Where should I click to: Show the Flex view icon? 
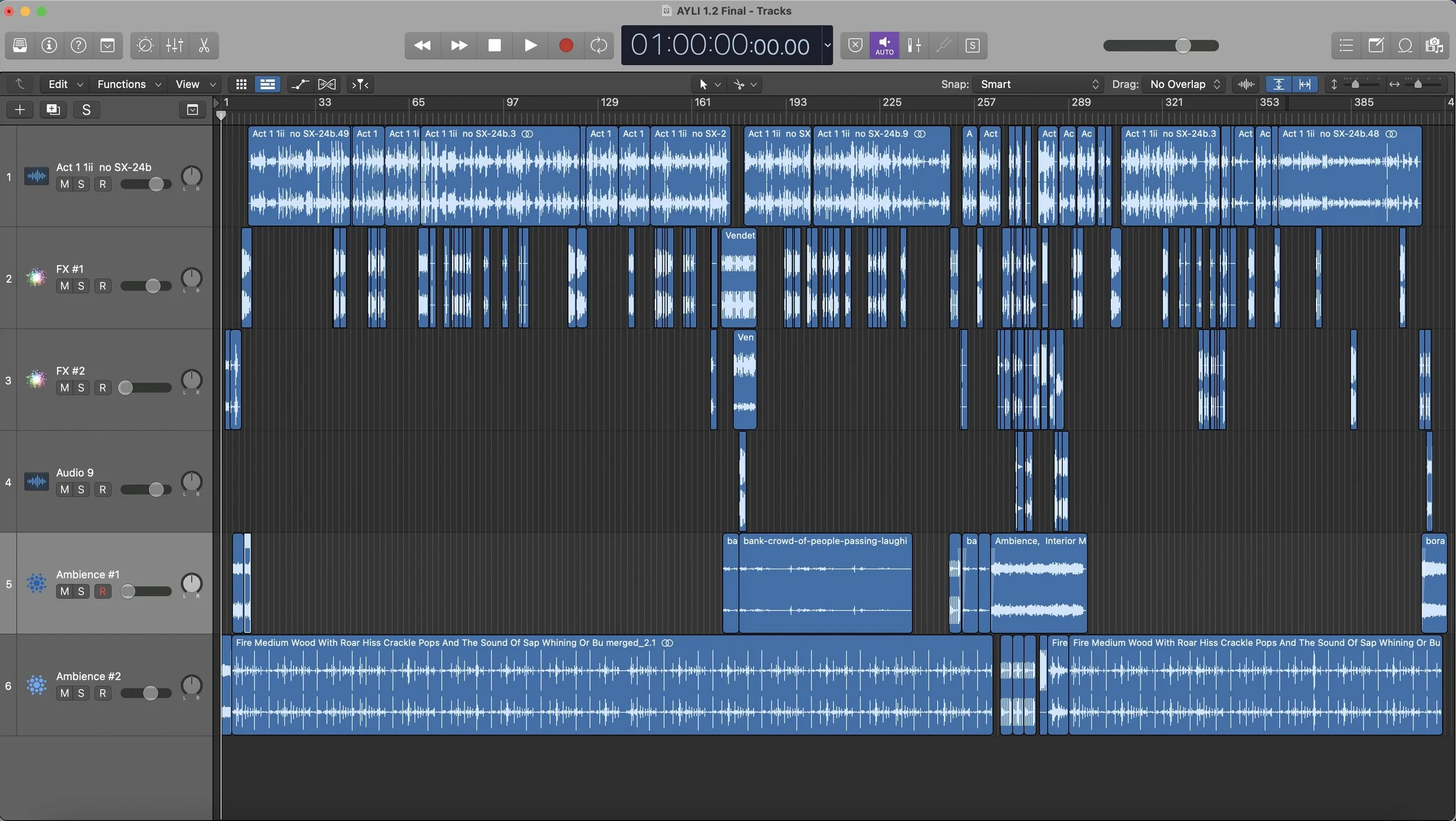(x=327, y=84)
